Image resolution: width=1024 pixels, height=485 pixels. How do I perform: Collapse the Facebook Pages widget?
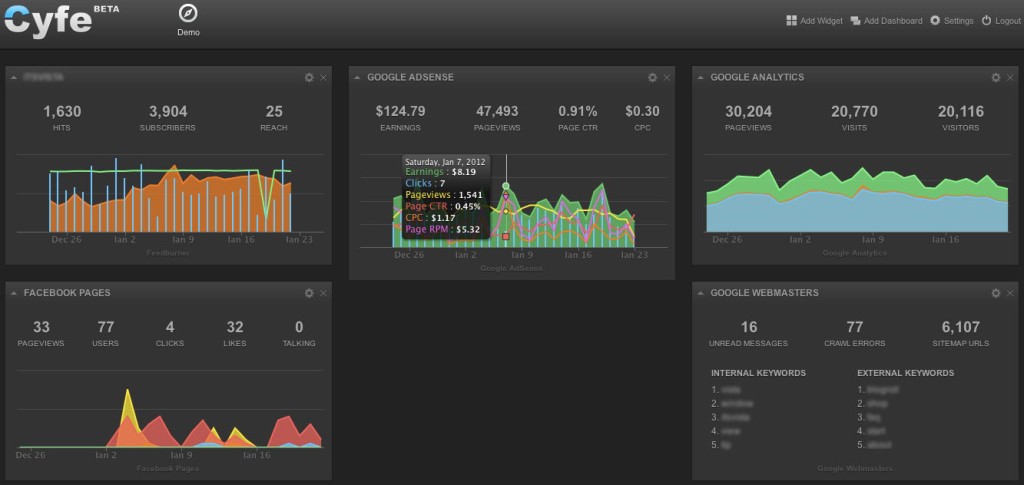click(14, 294)
